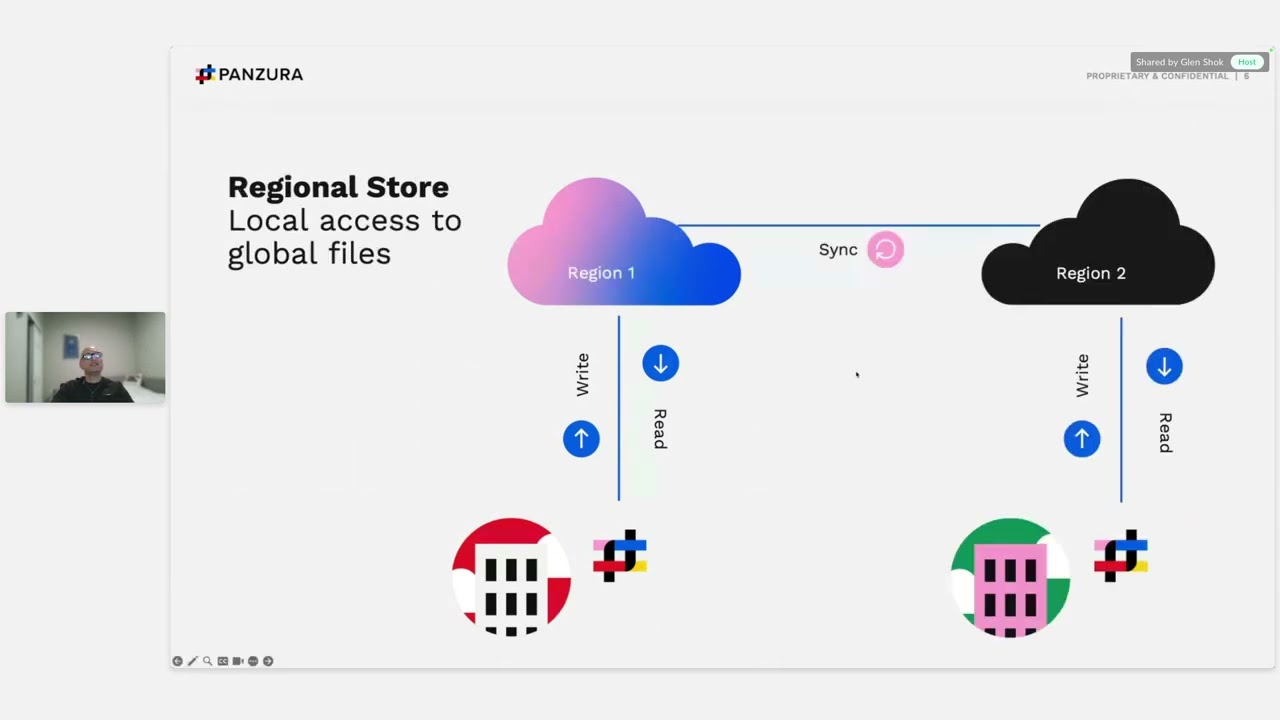Image resolution: width=1280 pixels, height=720 pixels.
Task: Advance to next slide using the forward arrow
Action: [x=268, y=661]
